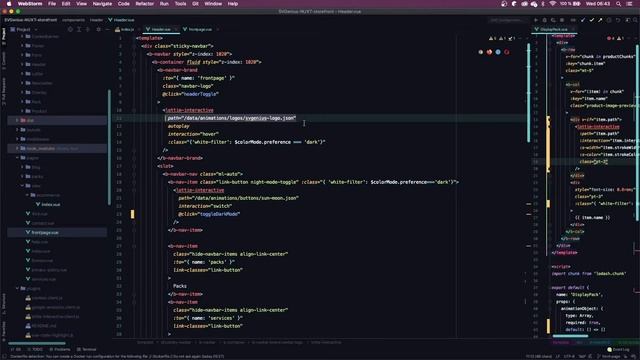Open the Project panel gear settings

pyautogui.click(x=98, y=29)
